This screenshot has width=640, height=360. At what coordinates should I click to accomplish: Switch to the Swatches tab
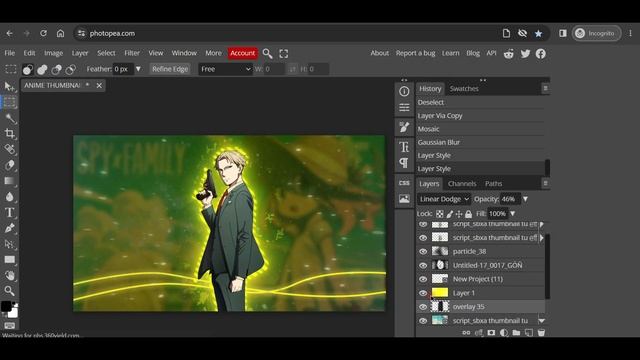[464, 89]
